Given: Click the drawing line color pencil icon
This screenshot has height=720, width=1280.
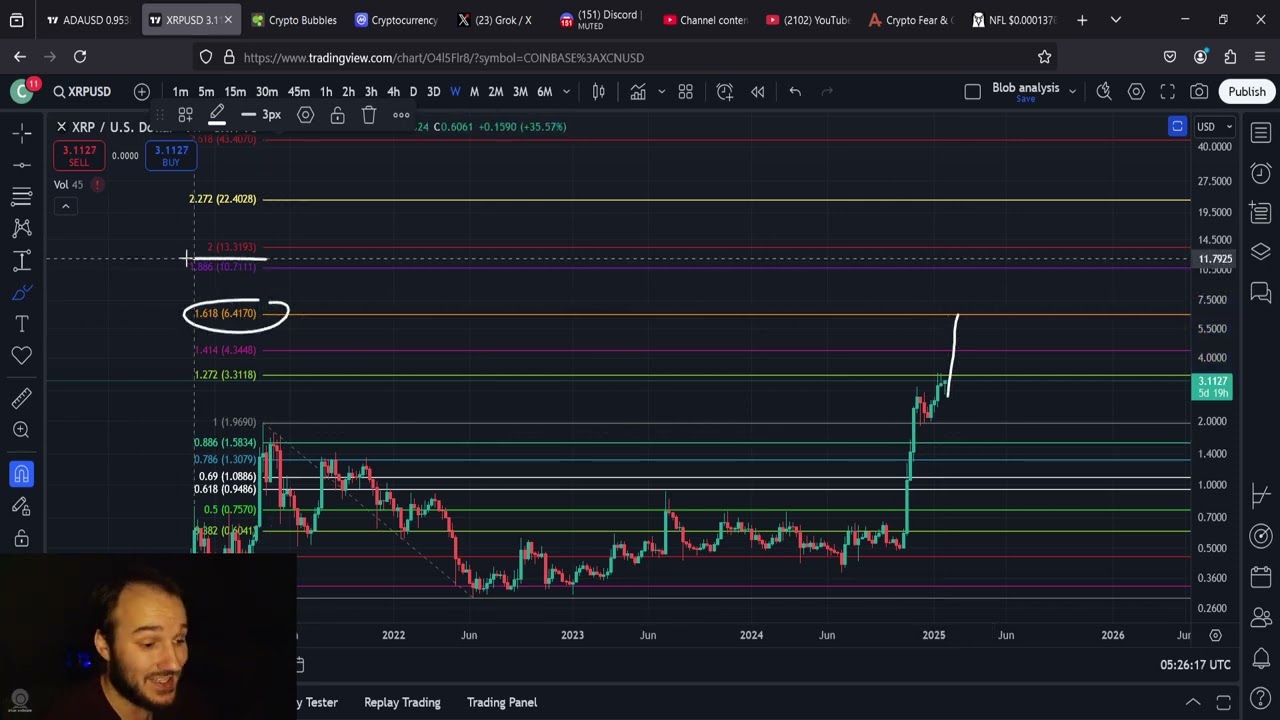Looking at the screenshot, I should 217,115.
